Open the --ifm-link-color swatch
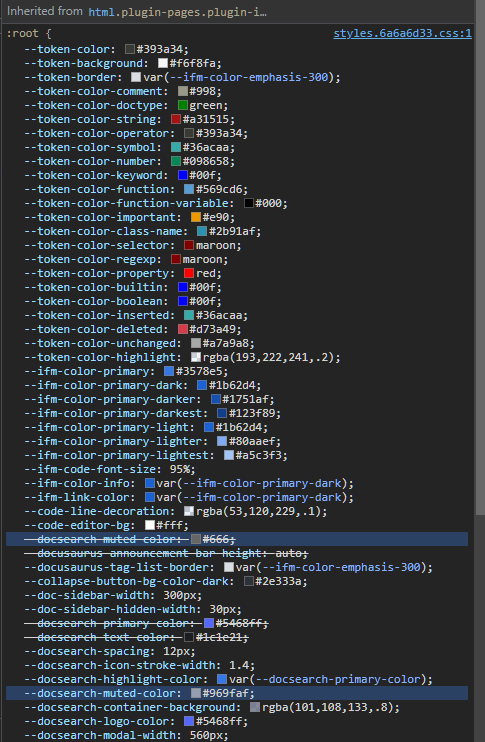 click(x=150, y=497)
